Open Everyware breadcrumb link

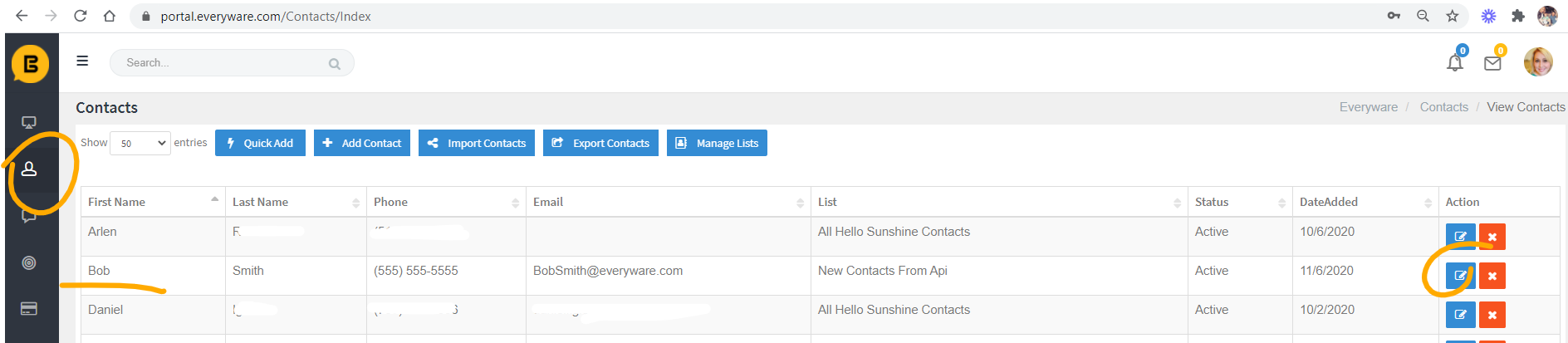[1369, 107]
